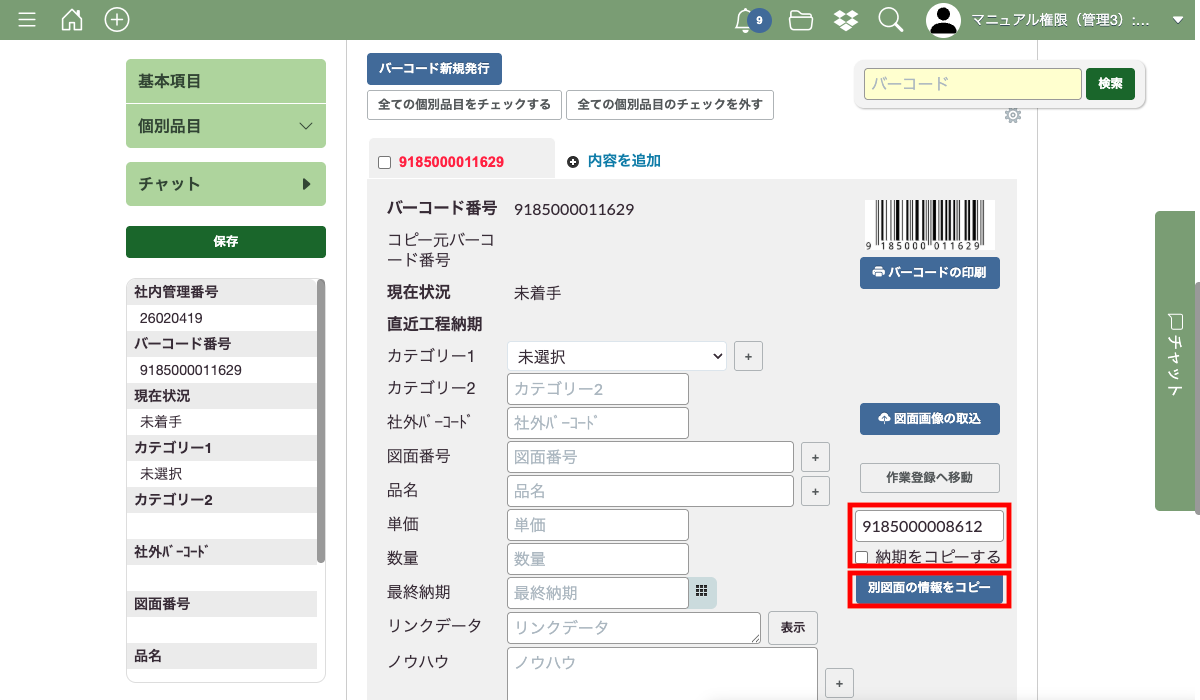Click the circled plus add icon
Viewport: 1200px width, 700px height.
click(x=117, y=20)
